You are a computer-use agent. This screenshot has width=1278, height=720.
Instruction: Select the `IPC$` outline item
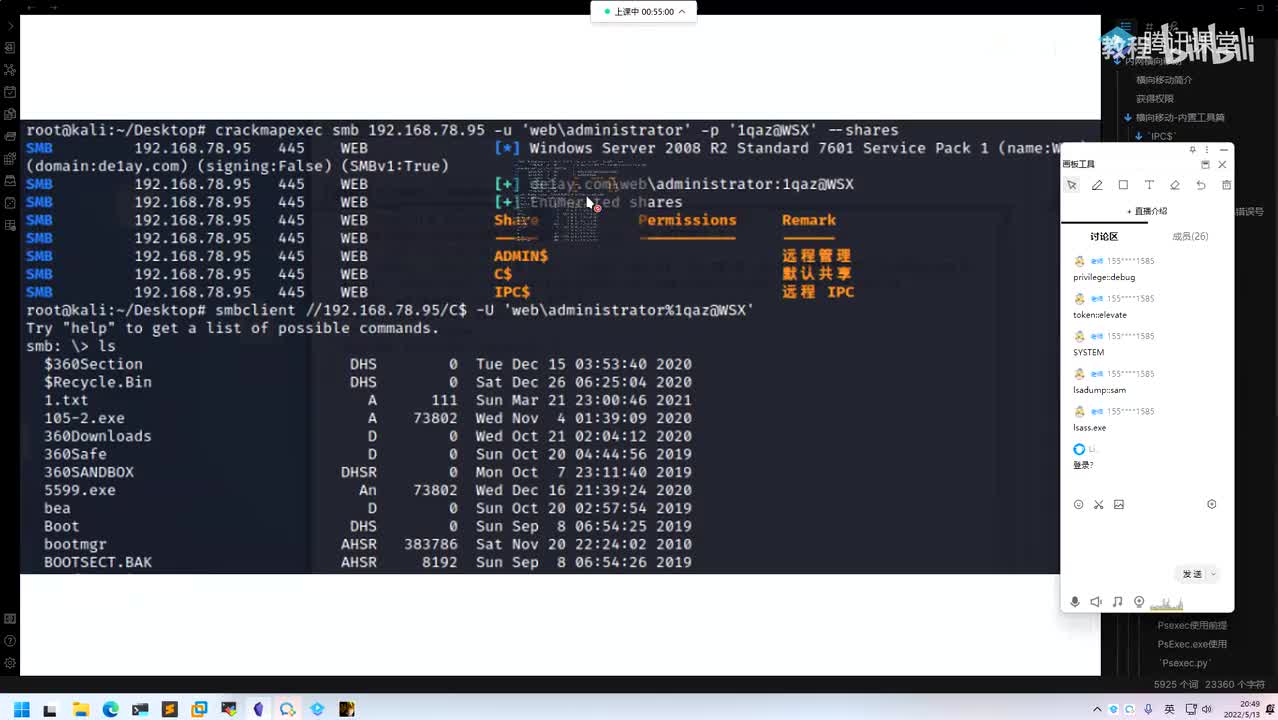tap(1161, 136)
